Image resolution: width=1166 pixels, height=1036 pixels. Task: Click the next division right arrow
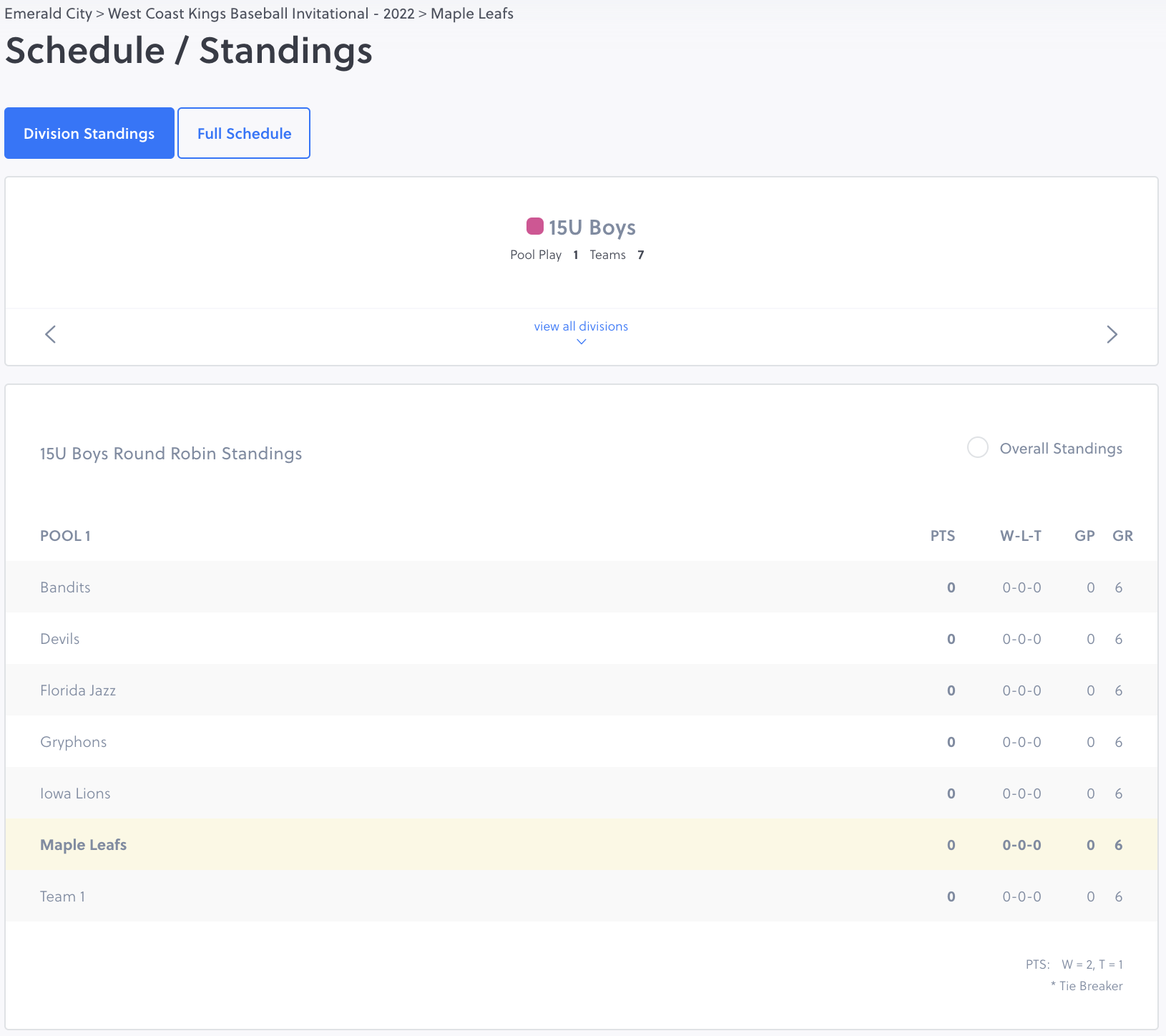click(x=1112, y=334)
